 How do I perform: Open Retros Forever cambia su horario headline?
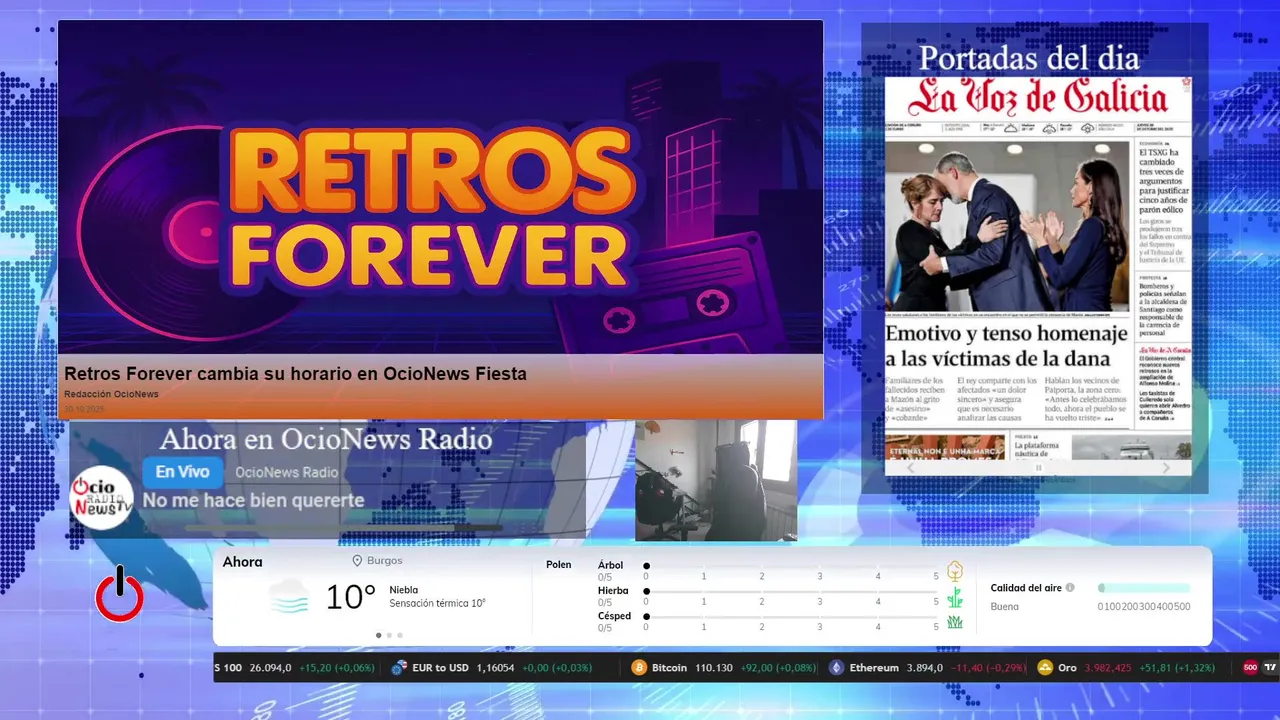coord(295,373)
